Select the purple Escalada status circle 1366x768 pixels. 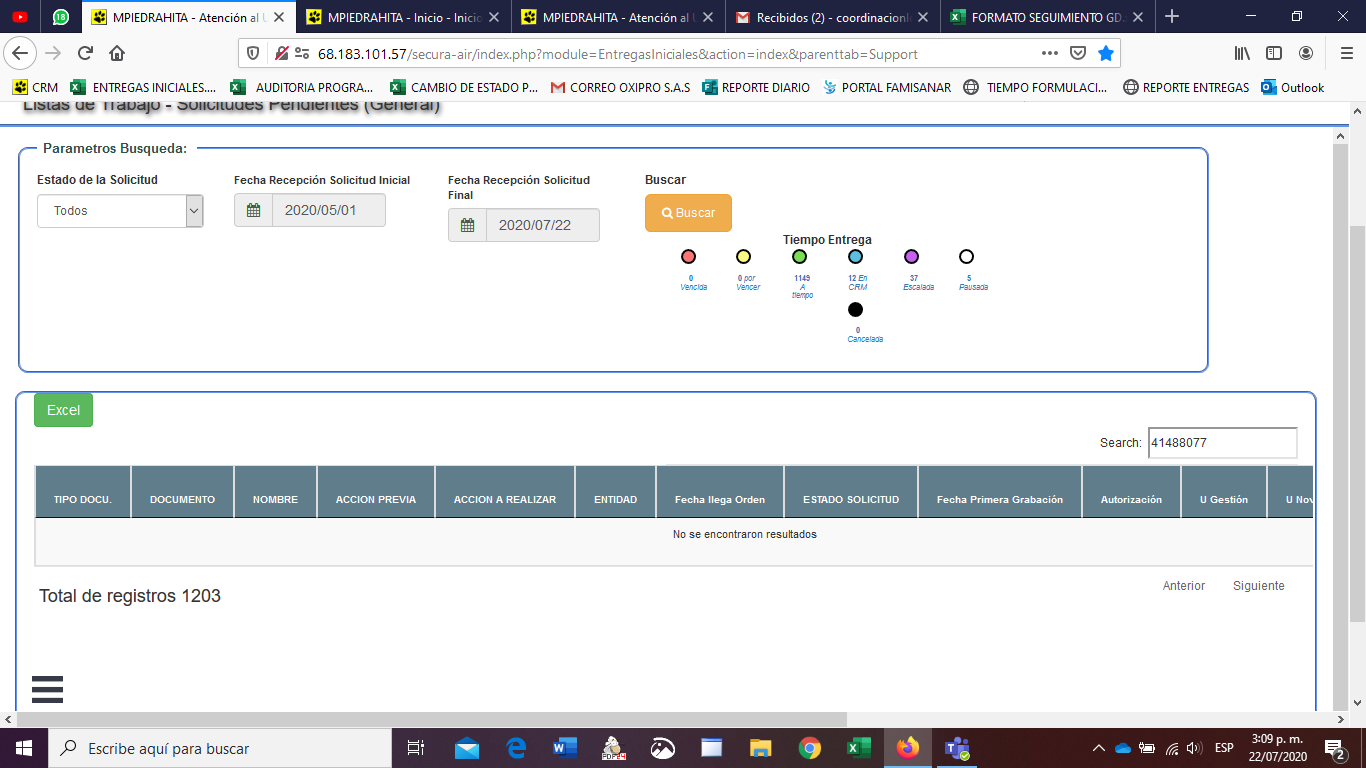click(911, 257)
